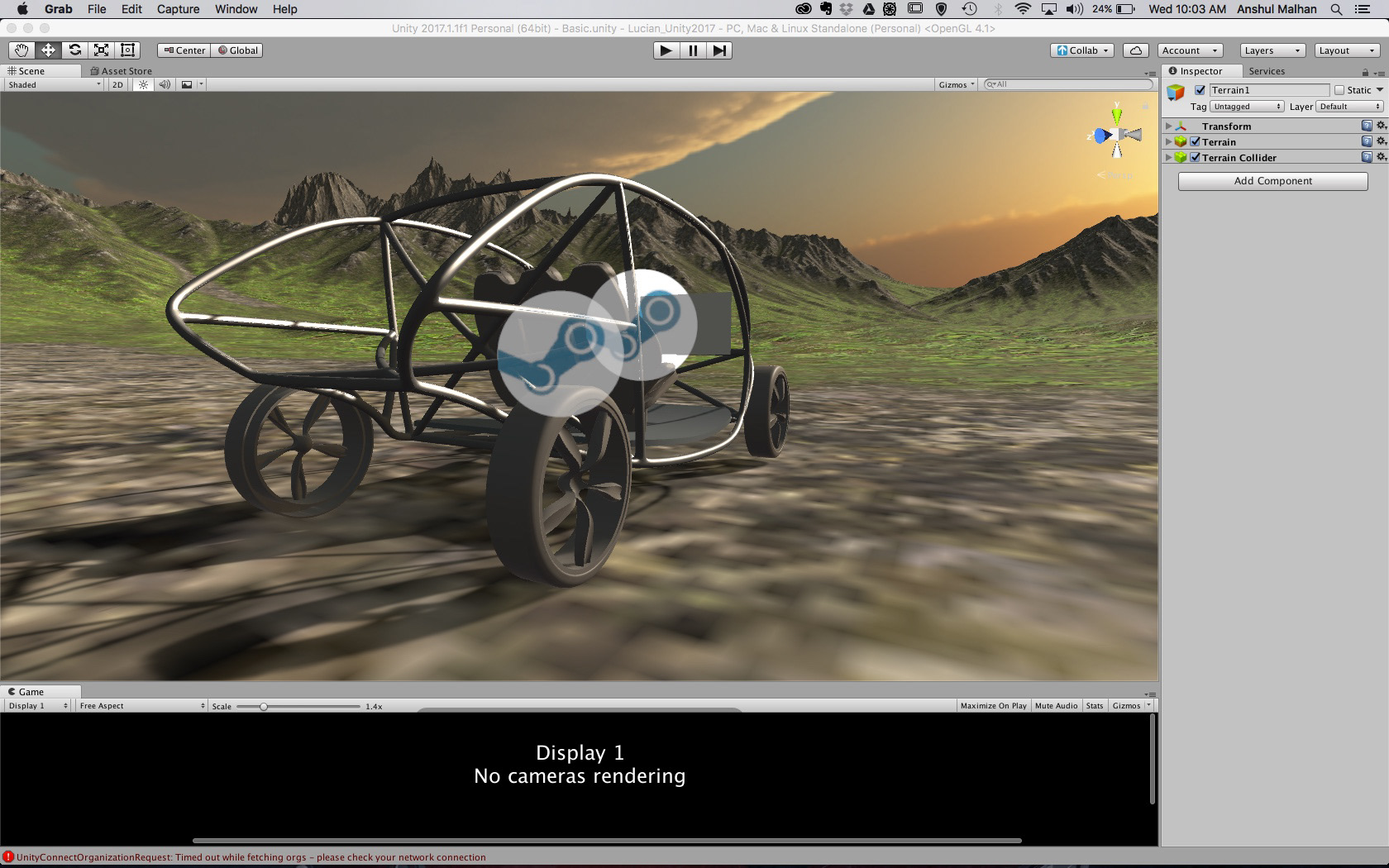The width and height of the screenshot is (1389, 868).
Task: Open the Terrain1 object icon picker
Action: pos(1176,93)
